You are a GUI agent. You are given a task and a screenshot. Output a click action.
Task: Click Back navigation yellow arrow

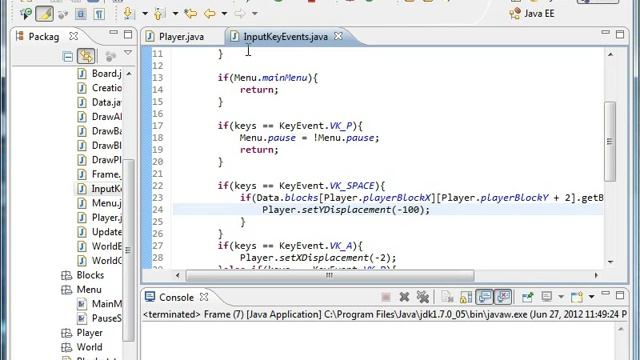coord(210,13)
